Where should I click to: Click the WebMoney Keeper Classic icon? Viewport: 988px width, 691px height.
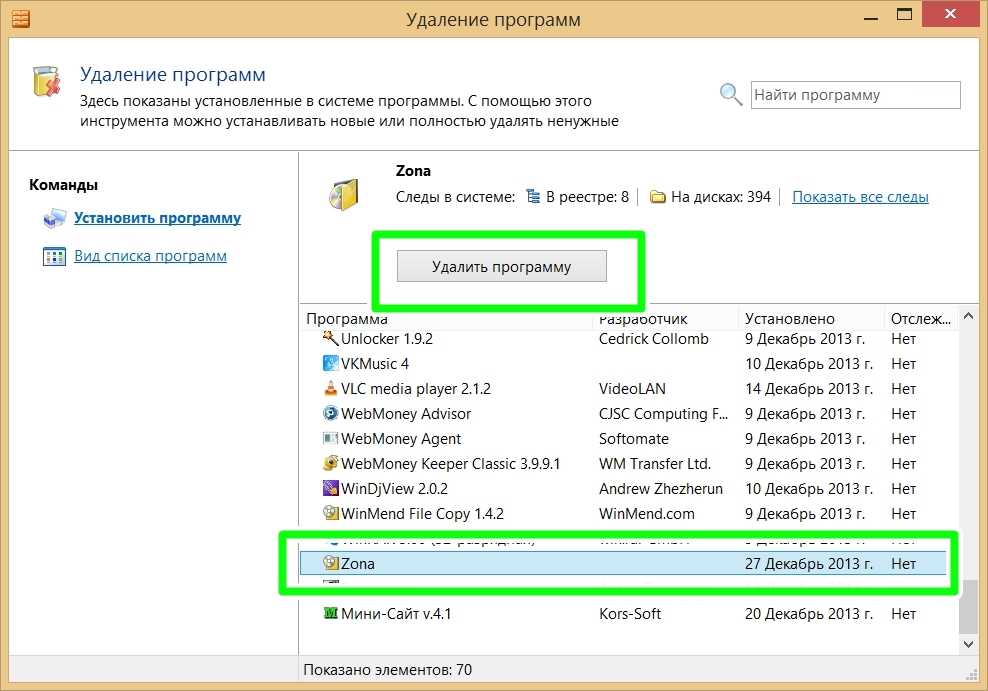coord(331,464)
